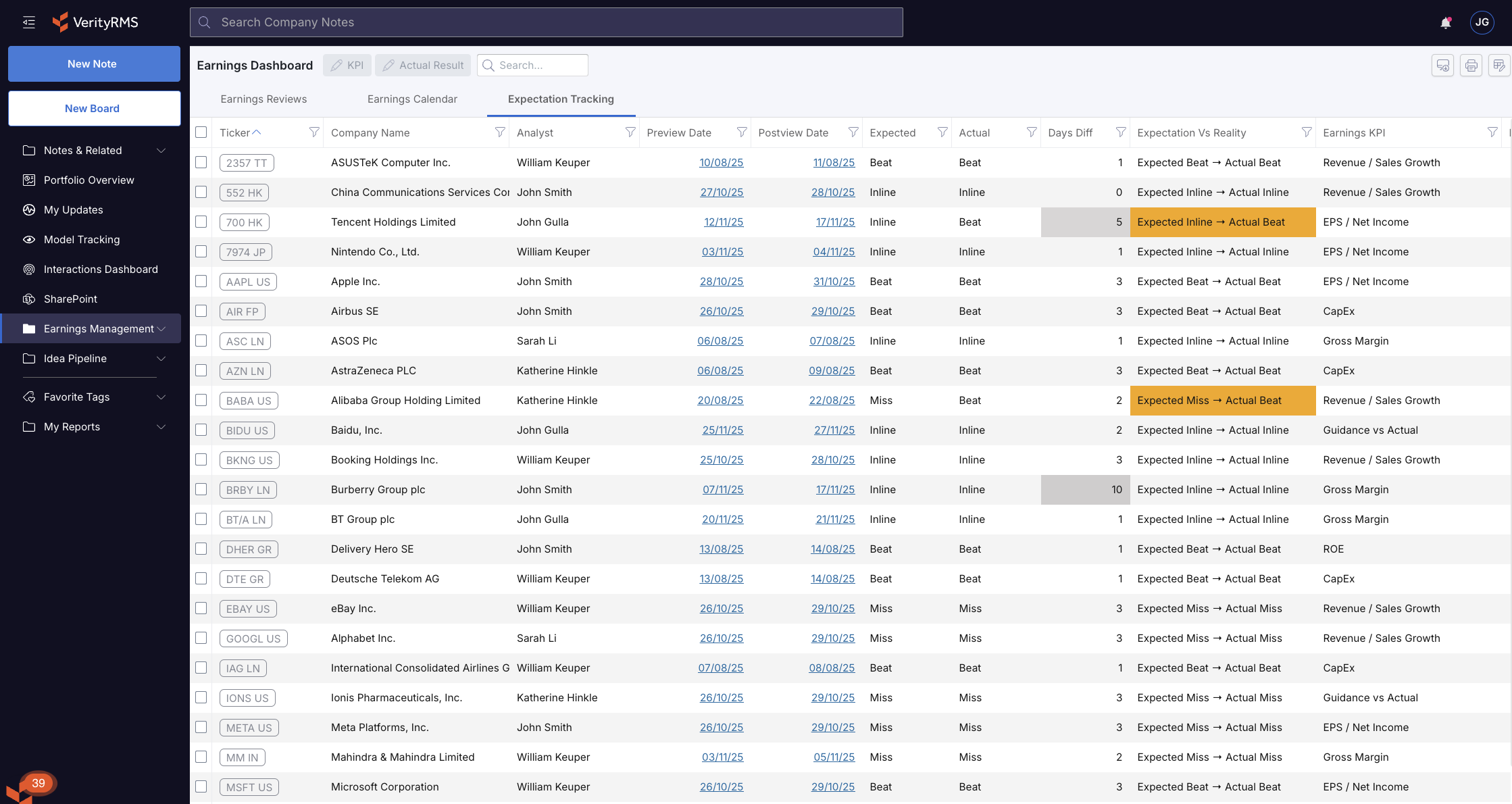This screenshot has height=804, width=1512.
Task: Tick the checkbox for the Tencent Holdings row
Action: [201, 222]
